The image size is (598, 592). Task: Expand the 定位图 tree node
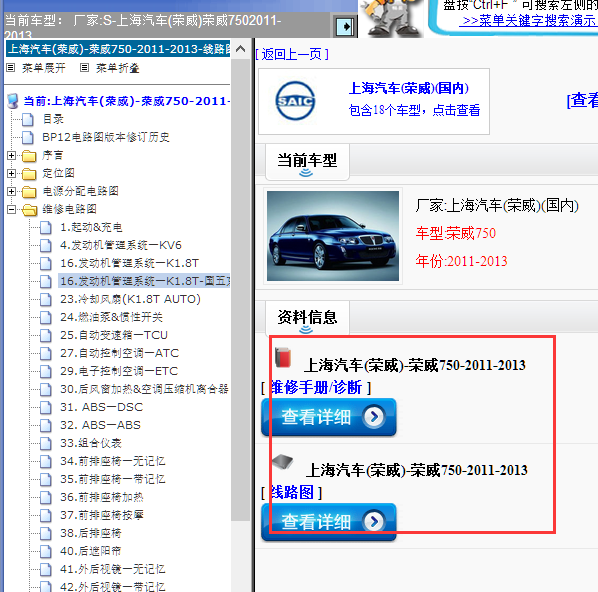click(x=11, y=173)
